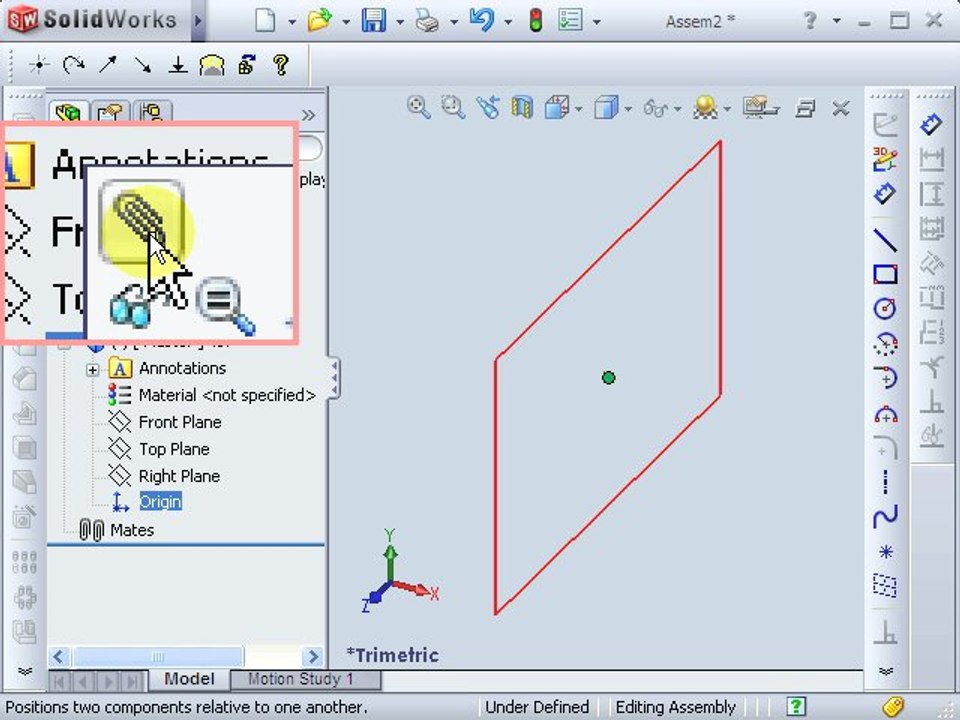The height and width of the screenshot is (720, 960).
Task: Collapse the panel using the side splitter arrows
Action: tap(334, 377)
